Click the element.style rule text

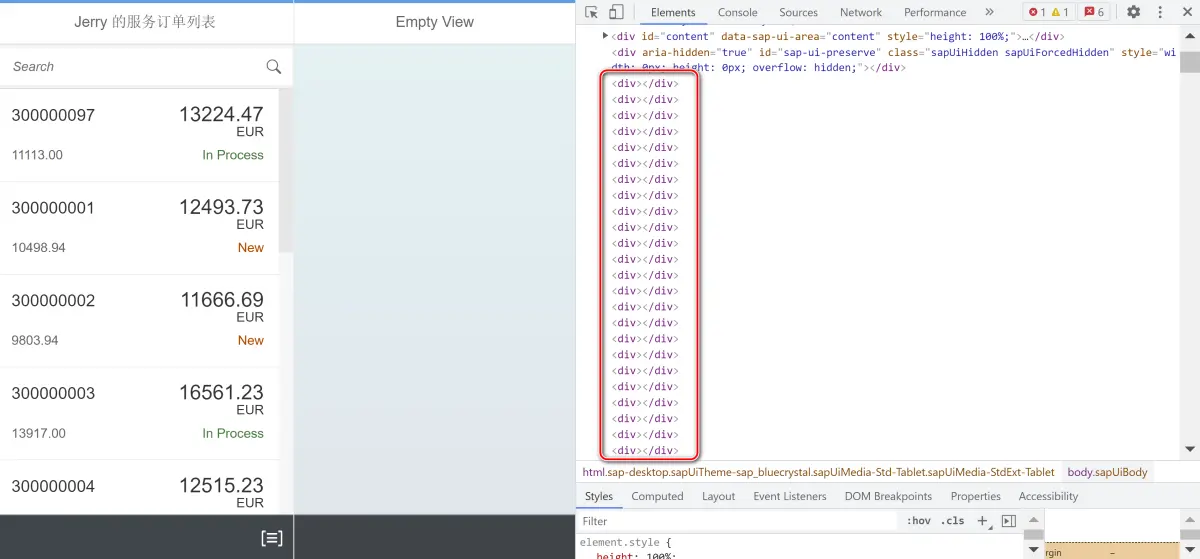(627, 542)
